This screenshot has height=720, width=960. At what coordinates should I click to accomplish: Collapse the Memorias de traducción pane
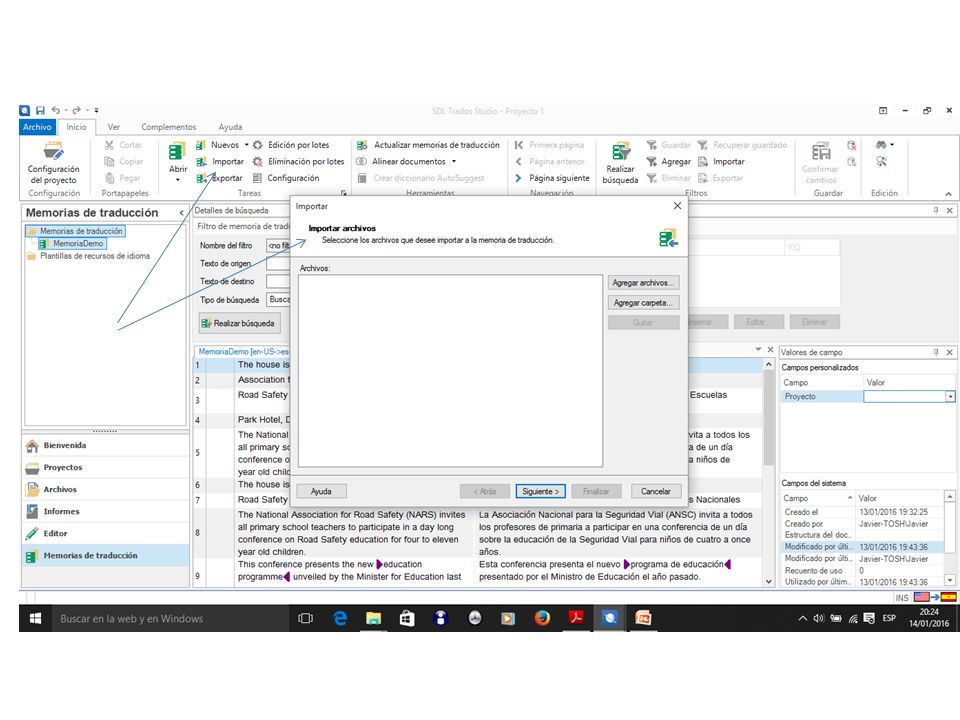coord(181,213)
